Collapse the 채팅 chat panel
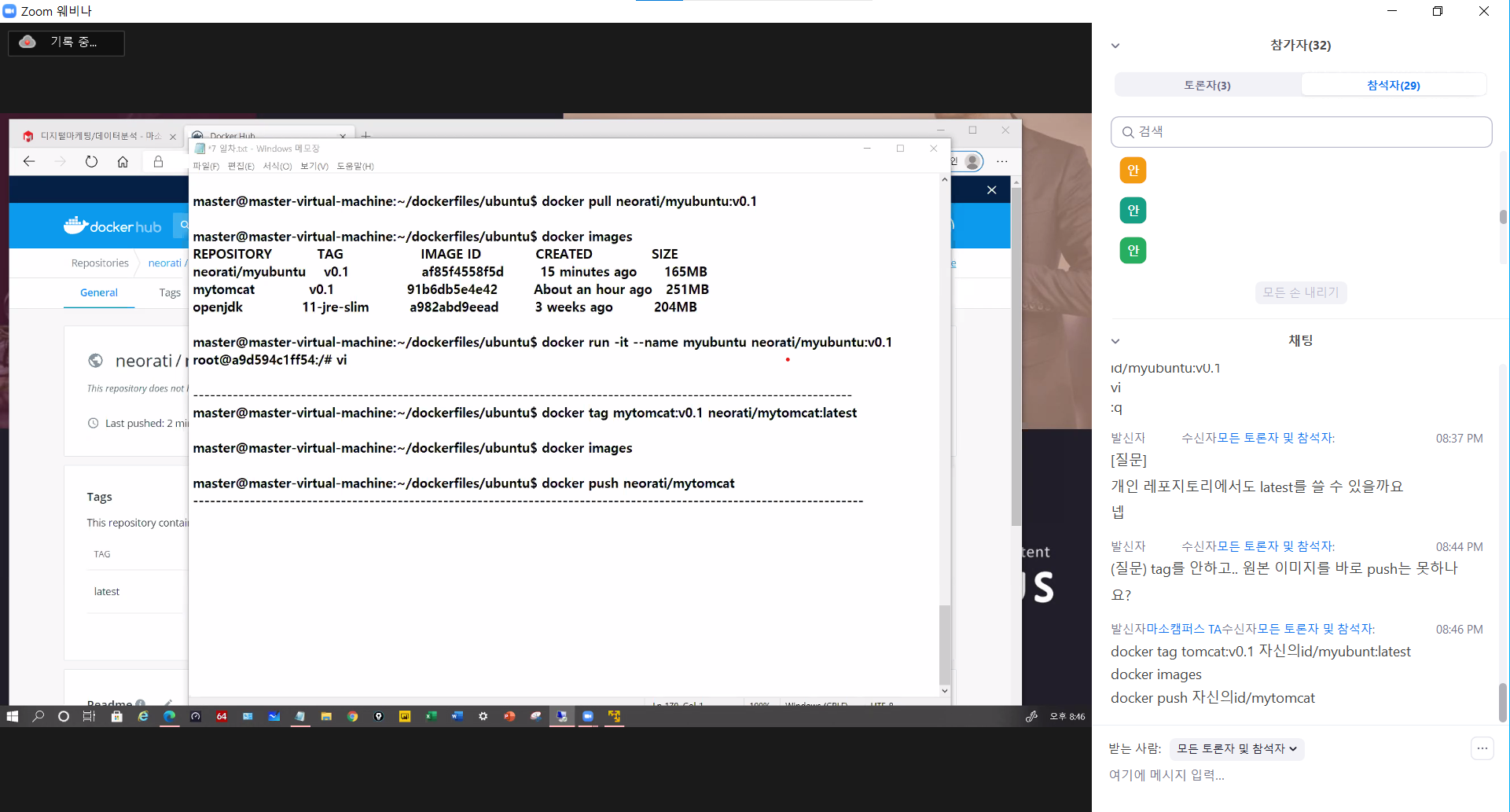This screenshot has width=1510, height=812. click(1115, 341)
